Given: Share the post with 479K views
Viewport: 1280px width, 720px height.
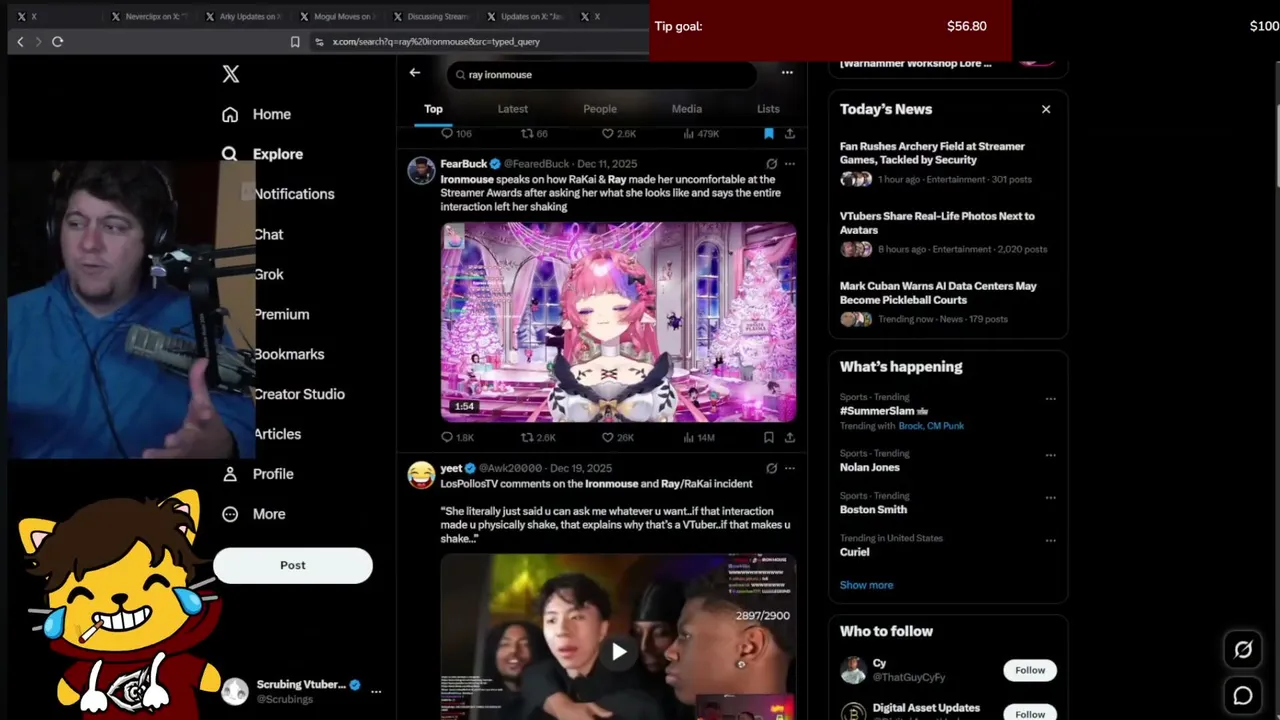Looking at the screenshot, I should coord(790,133).
